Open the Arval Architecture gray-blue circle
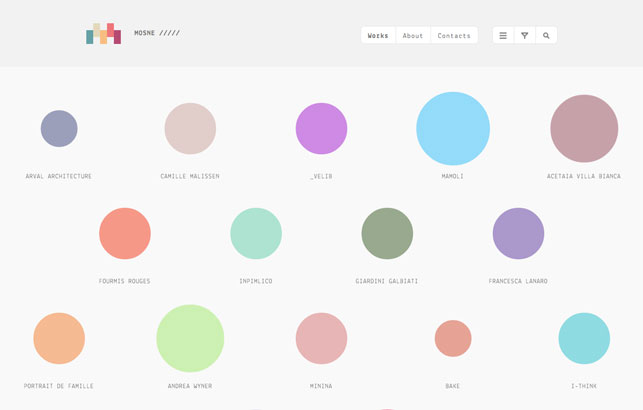 click(x=59, y=128)
